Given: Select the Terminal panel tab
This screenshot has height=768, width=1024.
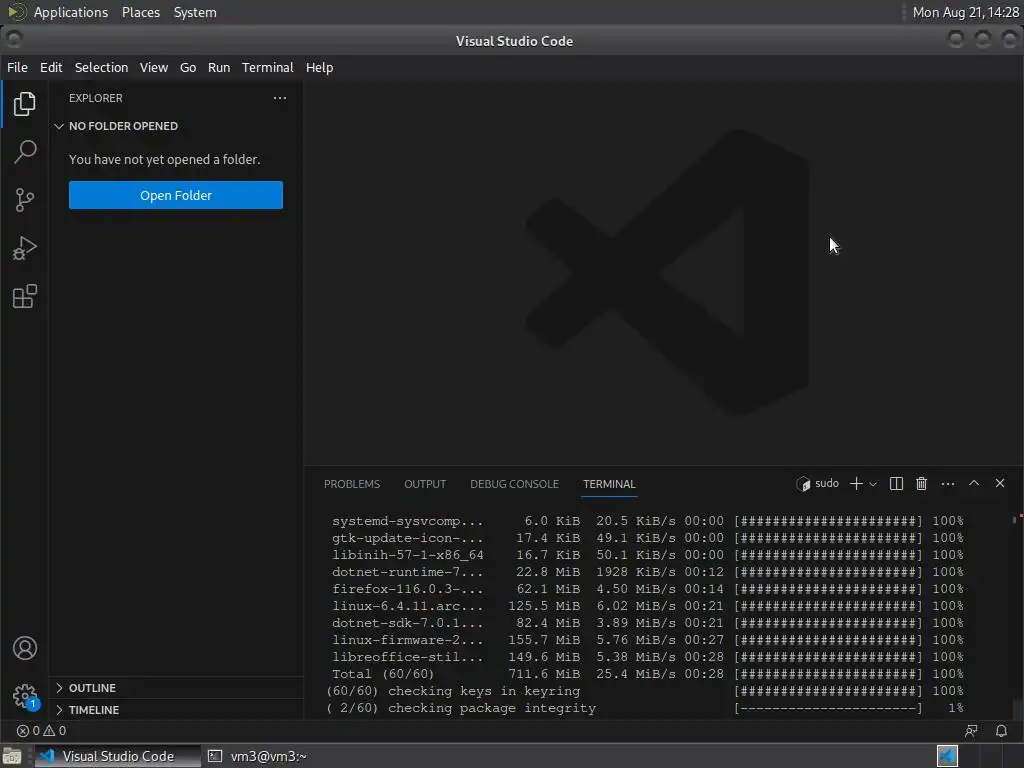Looking at the screenshot, I should tap(609, 484).
